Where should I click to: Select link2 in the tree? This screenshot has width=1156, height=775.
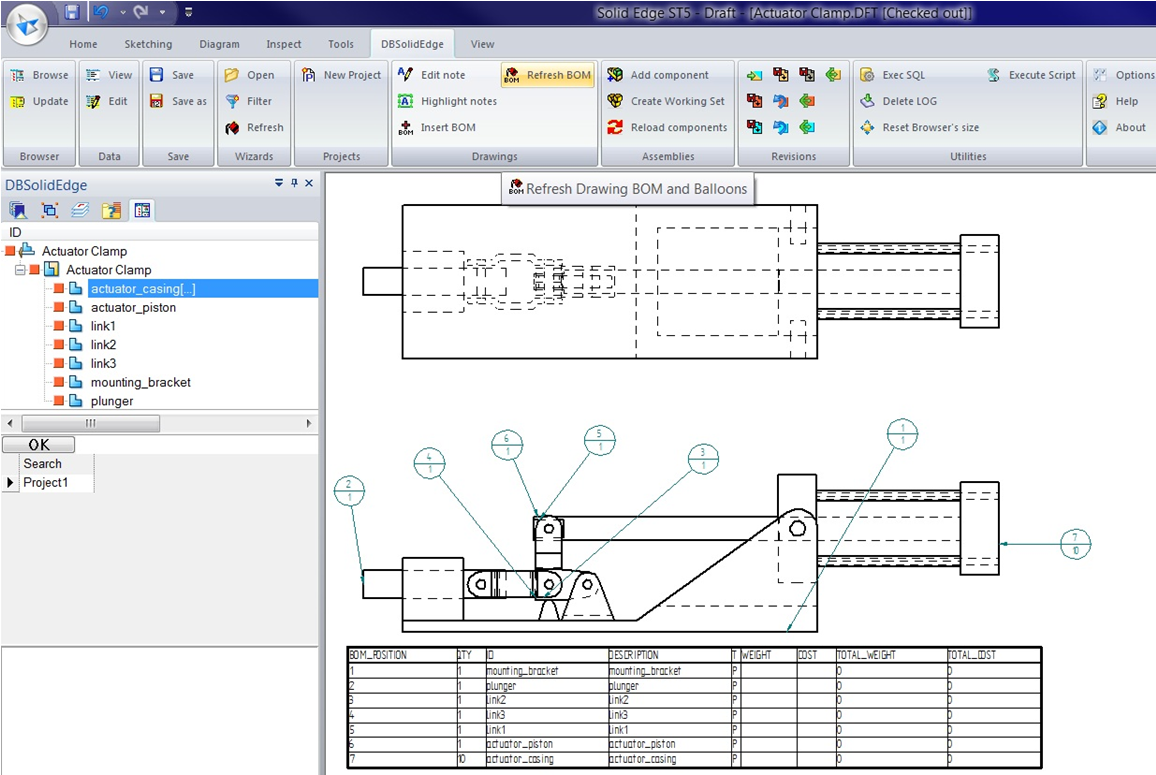click(103, 344)
